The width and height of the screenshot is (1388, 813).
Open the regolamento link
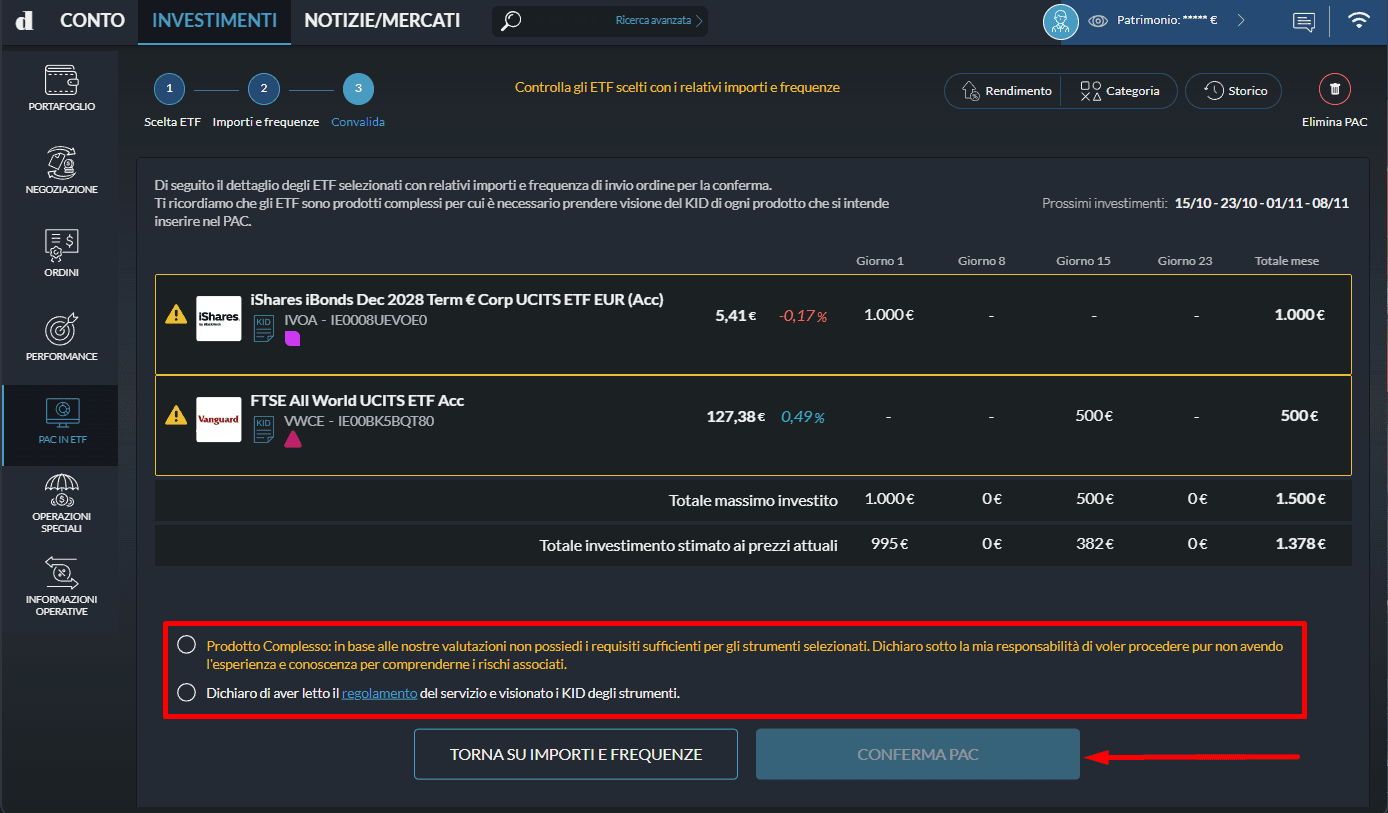(379, 692)
